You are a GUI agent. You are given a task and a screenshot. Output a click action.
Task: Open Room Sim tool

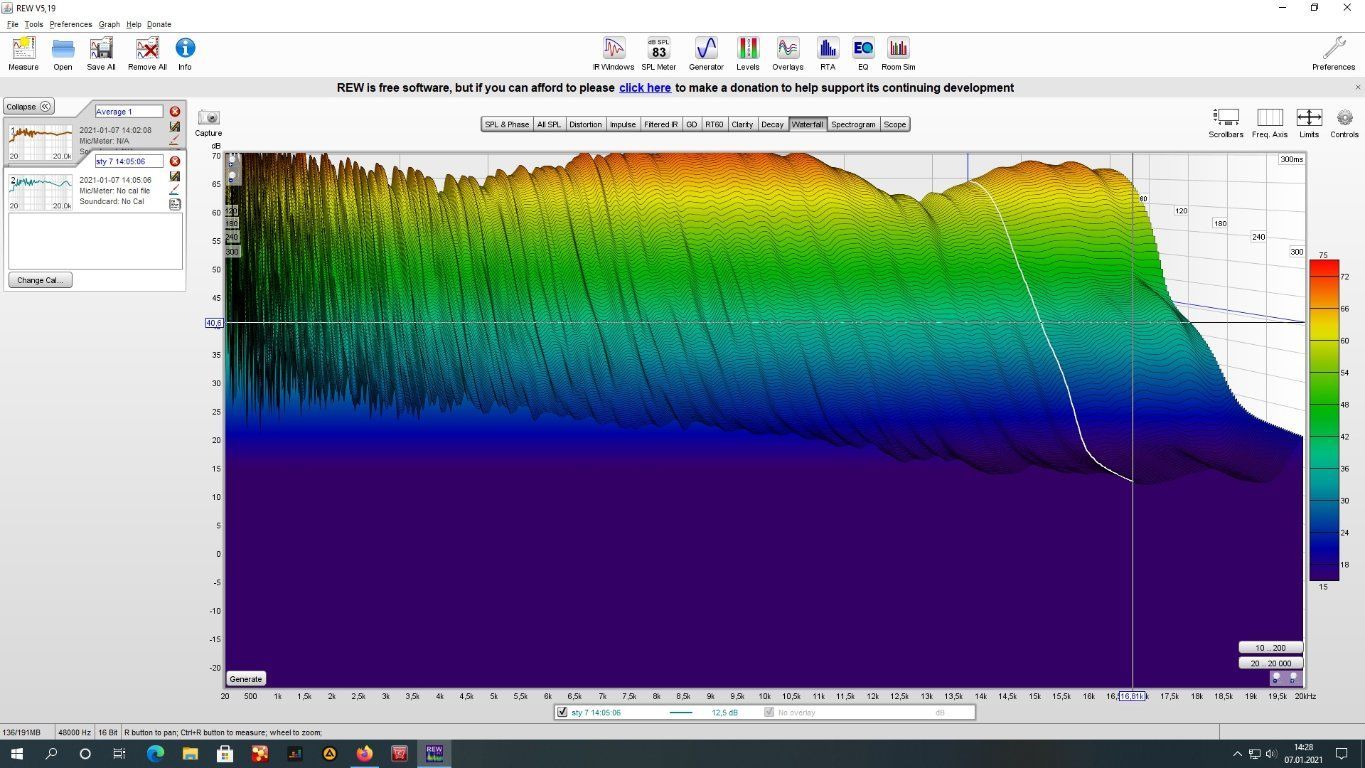click(898, 54)
